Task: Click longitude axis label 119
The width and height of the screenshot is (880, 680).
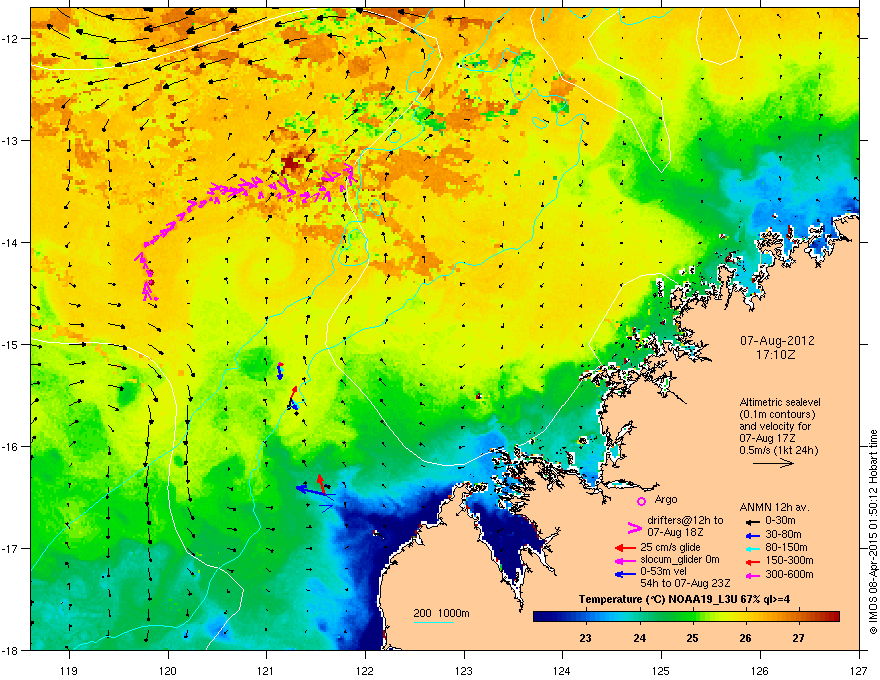Action: pos(69,670)
